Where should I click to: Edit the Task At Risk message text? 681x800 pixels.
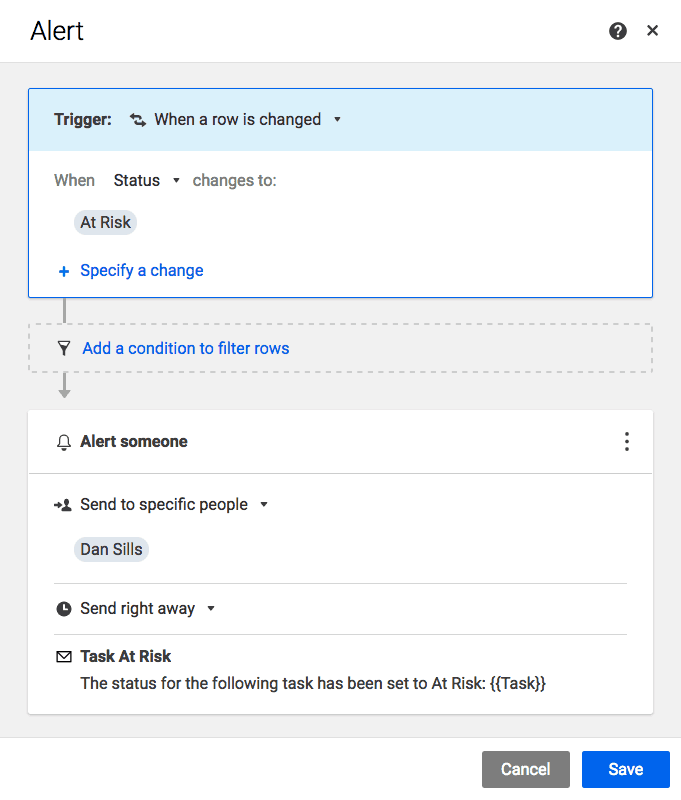(313, 684)
